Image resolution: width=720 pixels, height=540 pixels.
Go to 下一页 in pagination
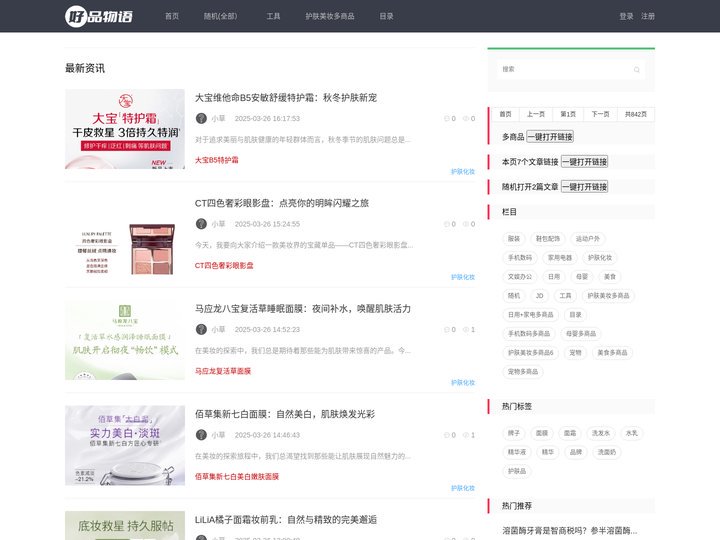(600, 114)
